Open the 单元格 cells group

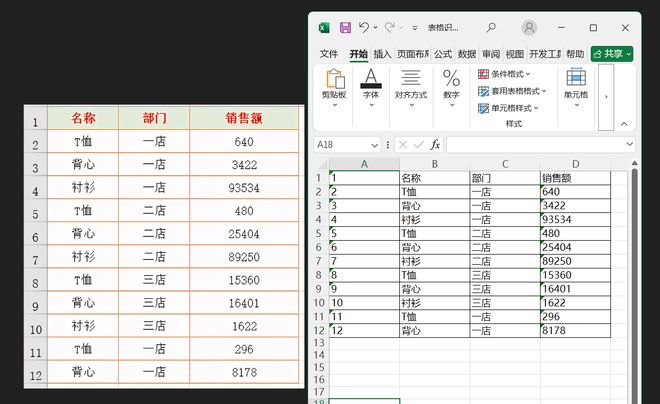(x=576, y=89)
